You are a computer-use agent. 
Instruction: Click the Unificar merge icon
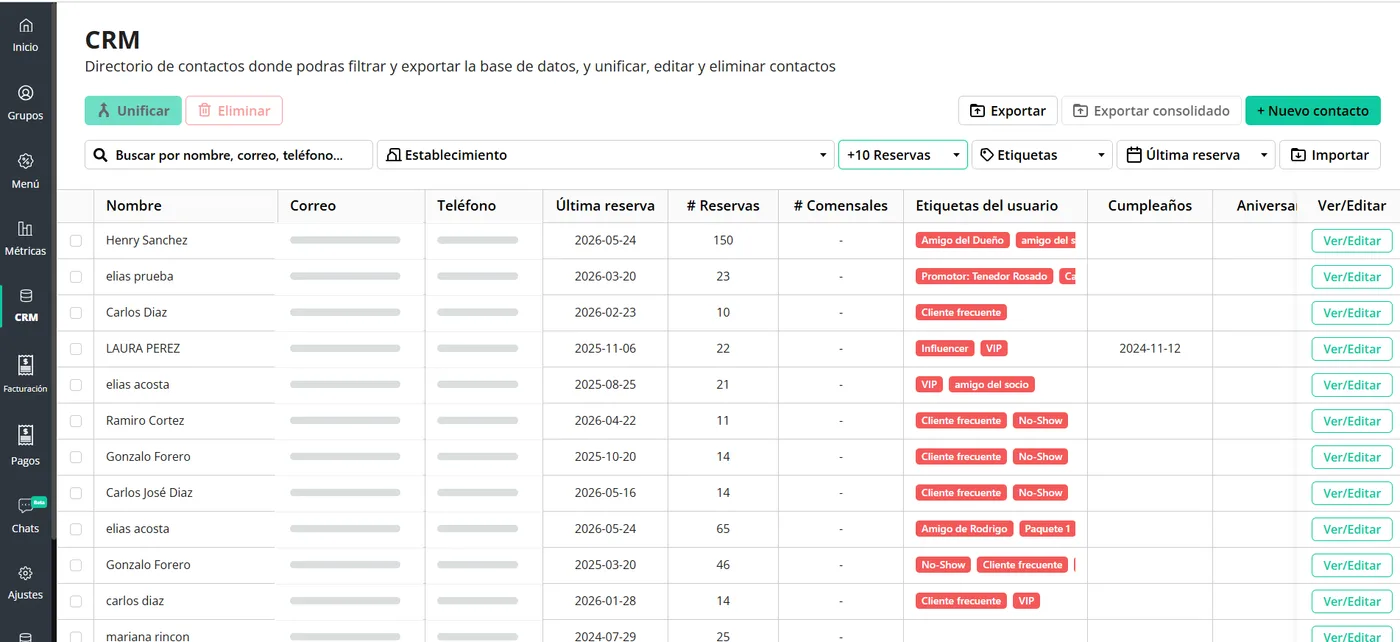tap(104, 110)
